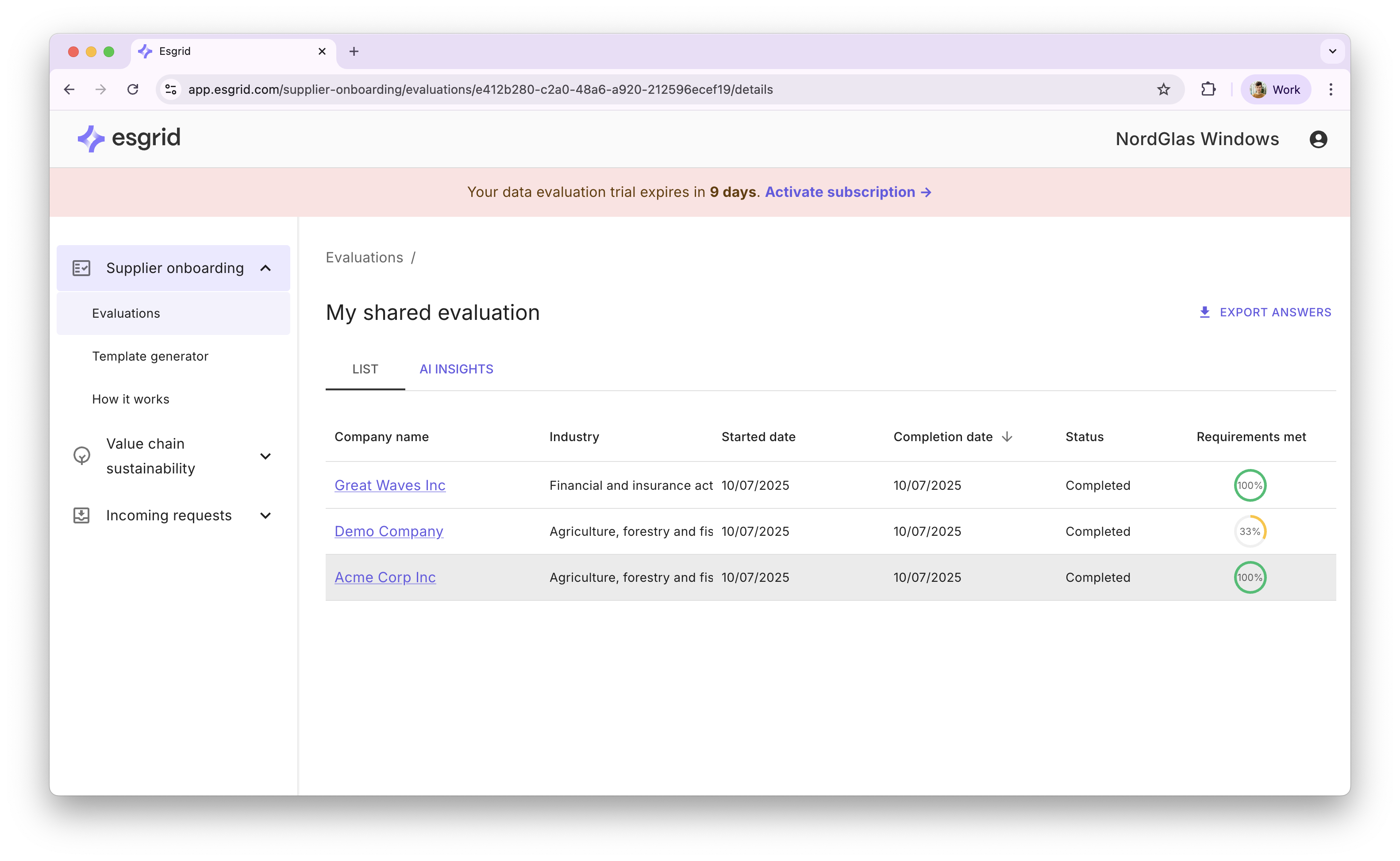View site information icon in address bar

[x=171, y=89]
